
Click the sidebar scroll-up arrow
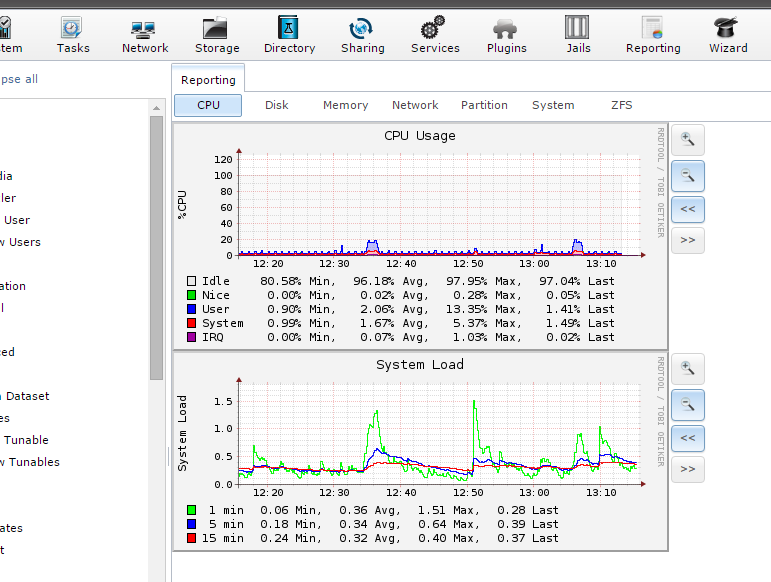tap(156, 108)
